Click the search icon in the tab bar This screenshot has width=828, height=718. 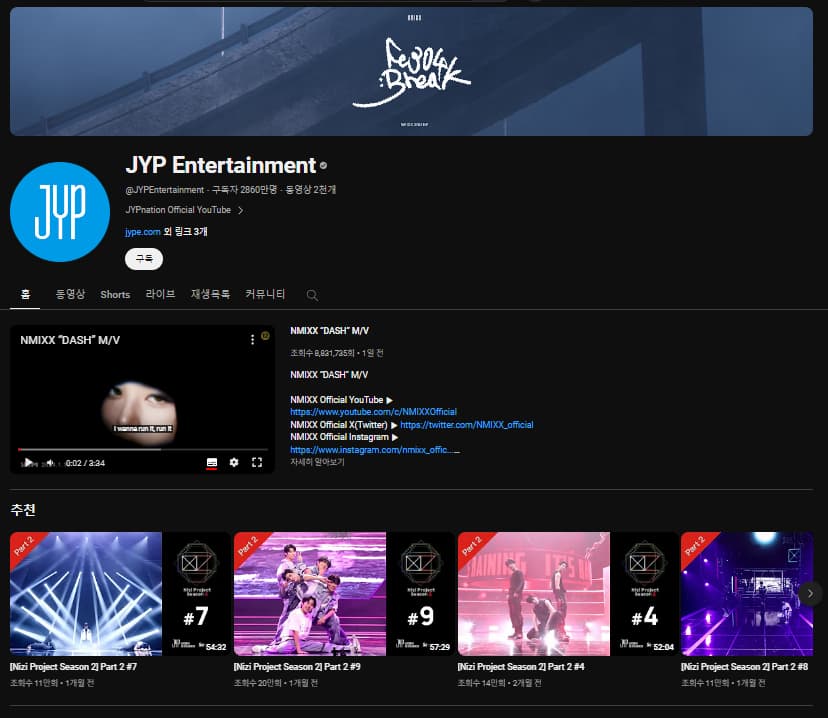(310, 294)
